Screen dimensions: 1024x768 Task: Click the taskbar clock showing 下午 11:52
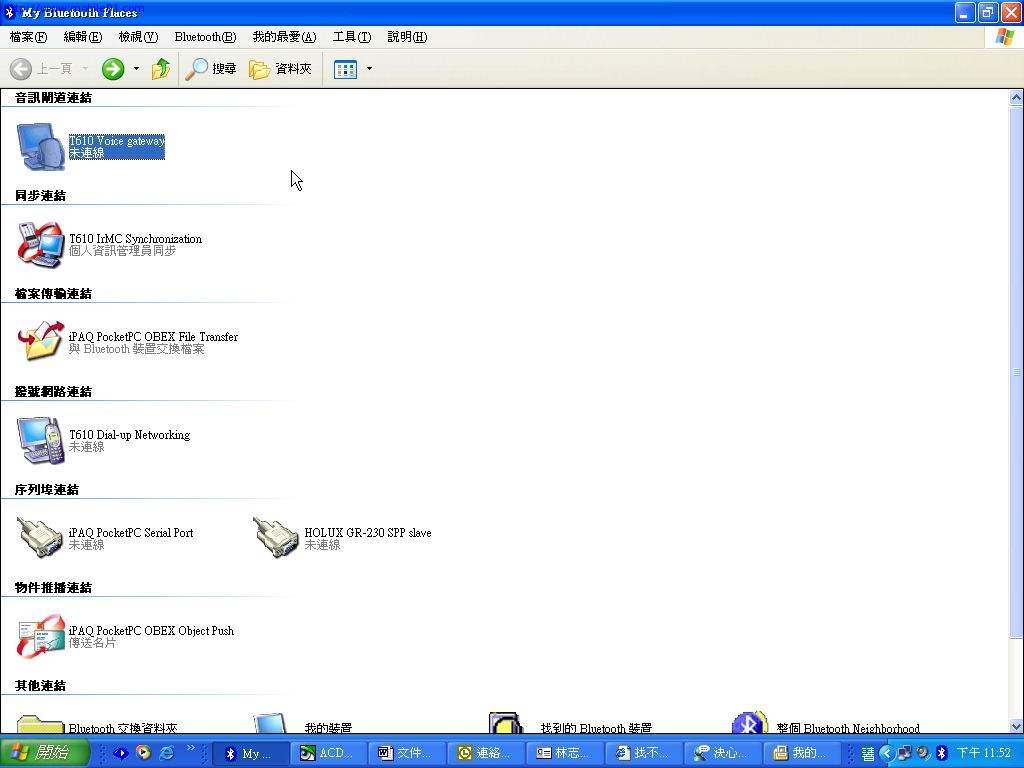[984, 753]
